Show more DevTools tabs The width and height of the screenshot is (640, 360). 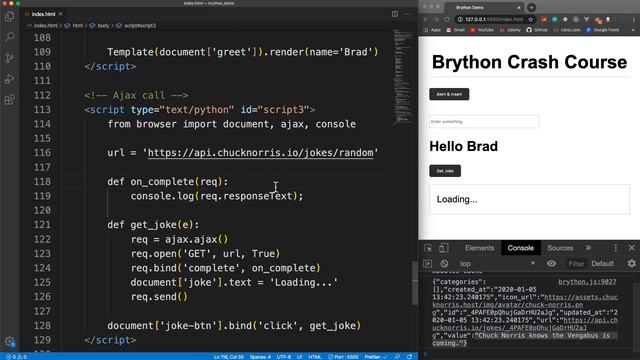point(588,248)
